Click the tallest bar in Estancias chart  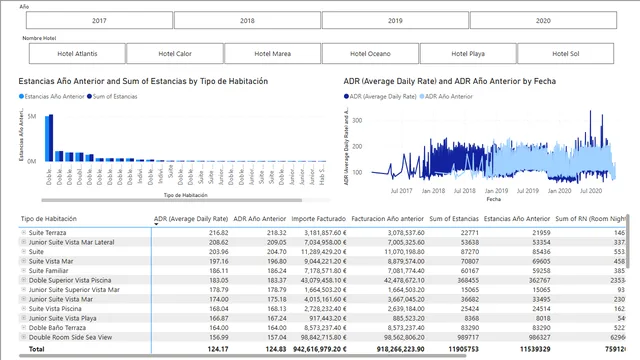[x=51, y=138]
